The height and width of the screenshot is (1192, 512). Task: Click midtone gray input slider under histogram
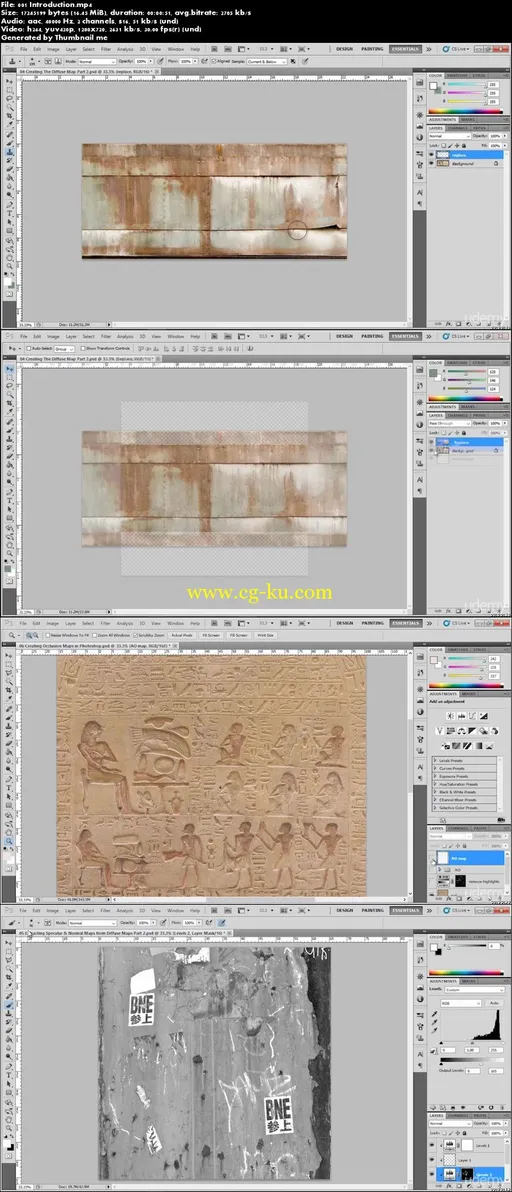472,1043
